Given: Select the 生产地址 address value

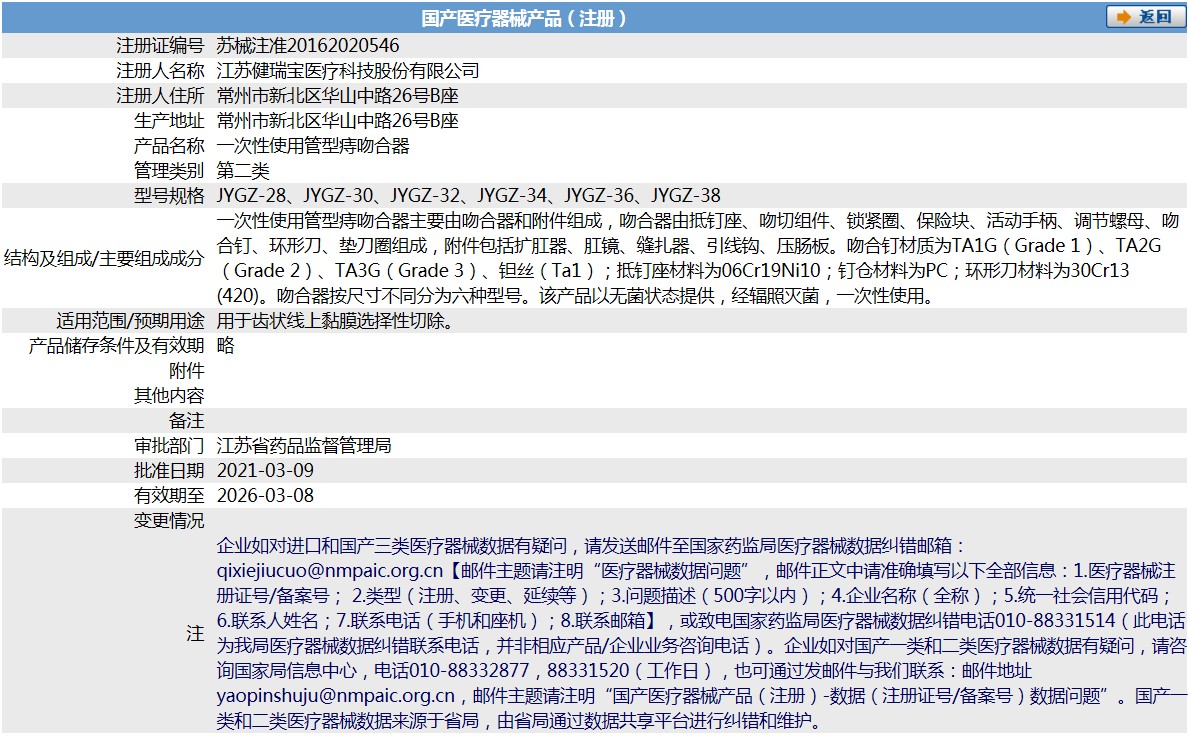Looking at the screenshot, I should [337, 121].
